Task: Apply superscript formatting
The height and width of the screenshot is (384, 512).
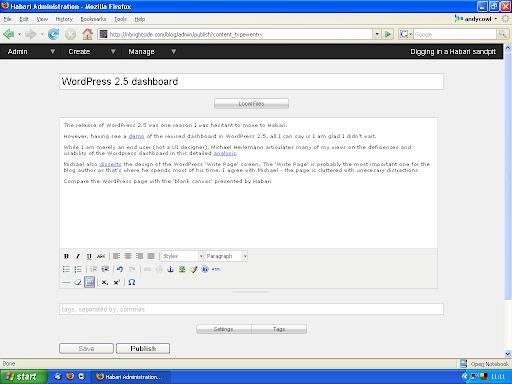Action: (x=116, y=282)
